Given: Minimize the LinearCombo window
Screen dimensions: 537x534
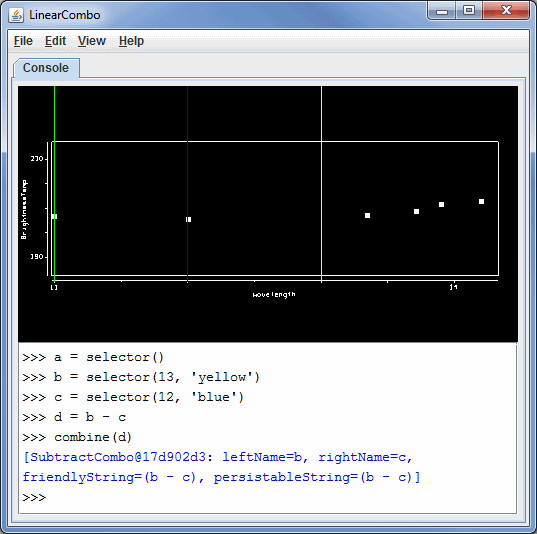Looking at the screenshot, I should point(442,11).
